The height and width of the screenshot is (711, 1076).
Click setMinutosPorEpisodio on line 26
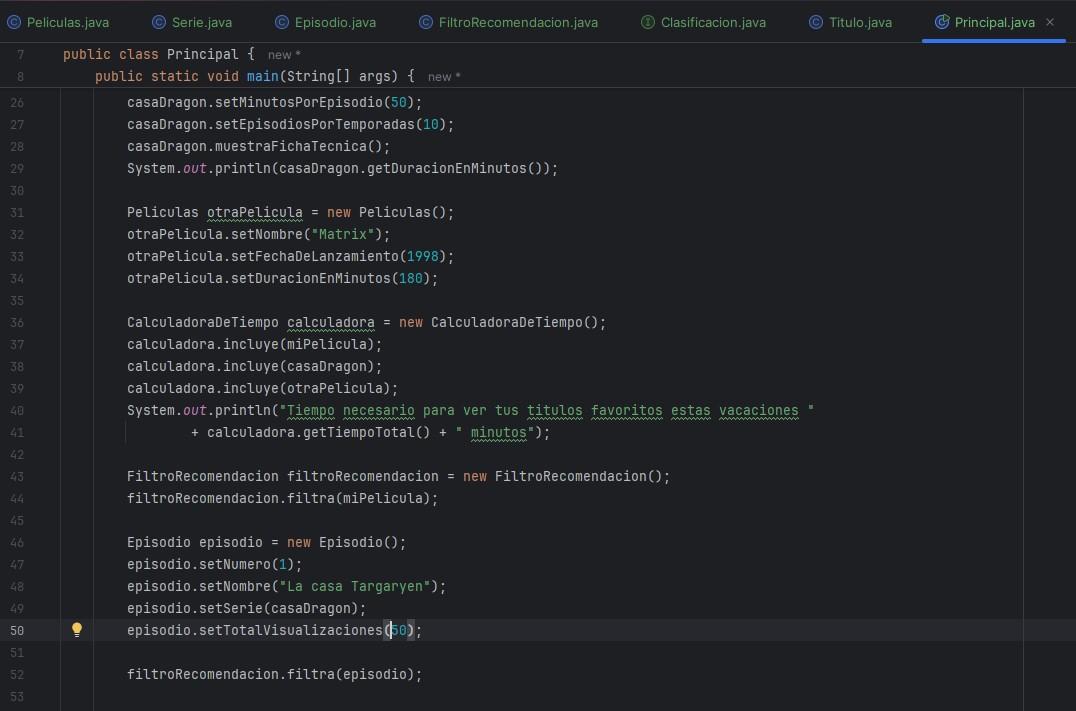pyautogui.click(x=299, y=102)
